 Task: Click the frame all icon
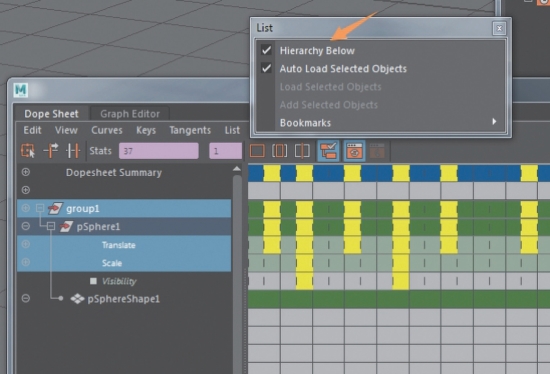pyautogui.click(x=257, y=151)
